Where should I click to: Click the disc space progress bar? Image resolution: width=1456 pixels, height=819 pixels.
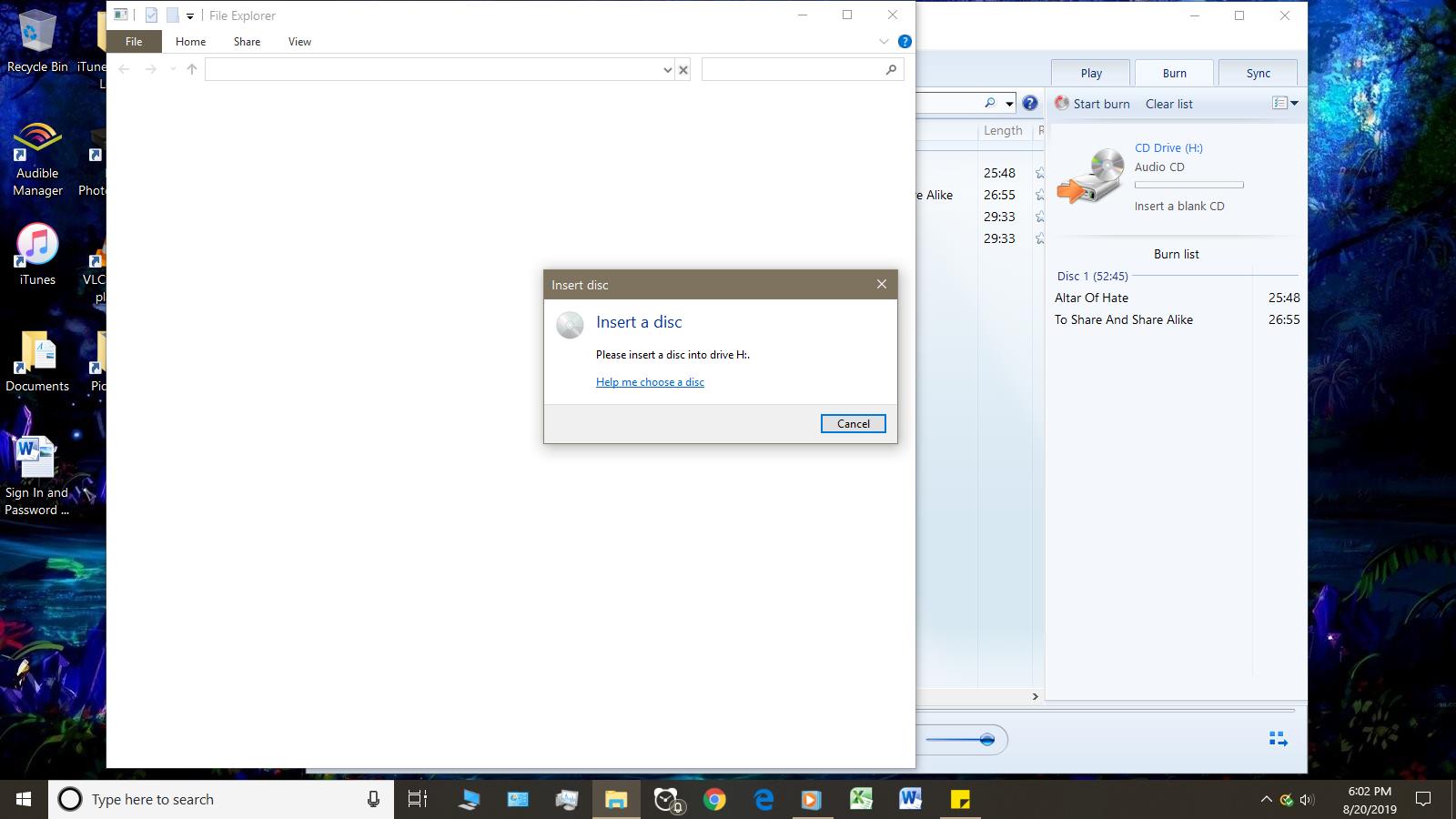coord(1188,185)
